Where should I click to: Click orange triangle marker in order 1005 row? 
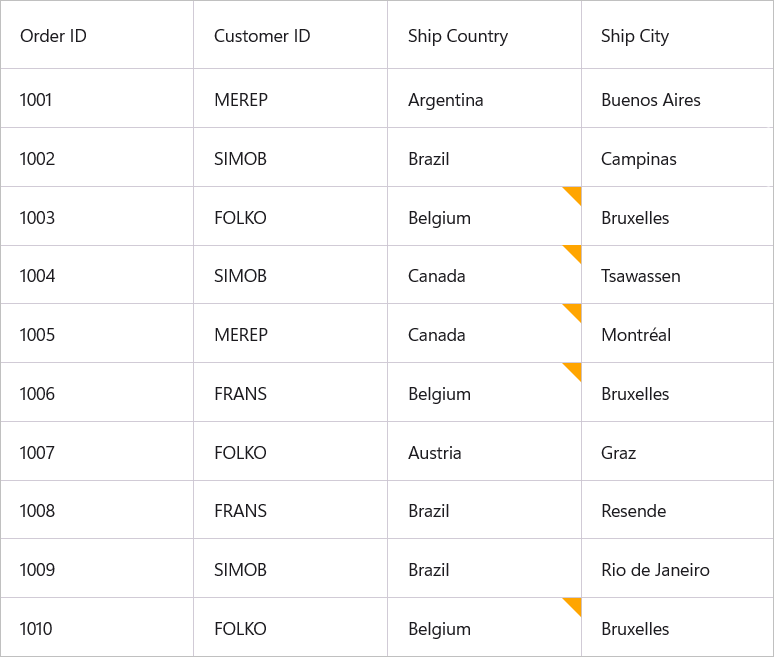point(574,310)
